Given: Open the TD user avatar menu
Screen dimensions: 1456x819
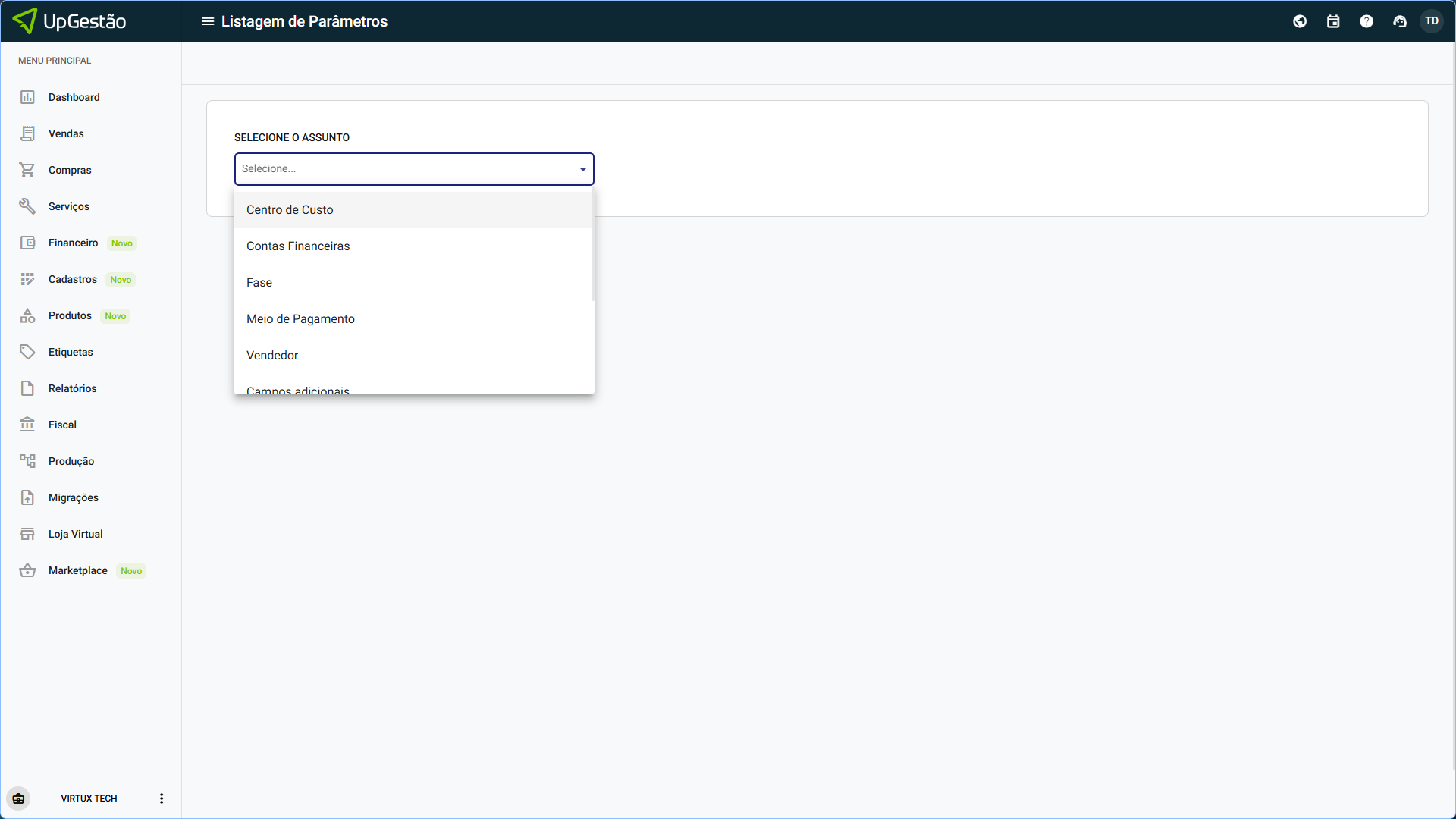Looking at the screenshot, I should pyautogui.click(x=1432, y=21).
